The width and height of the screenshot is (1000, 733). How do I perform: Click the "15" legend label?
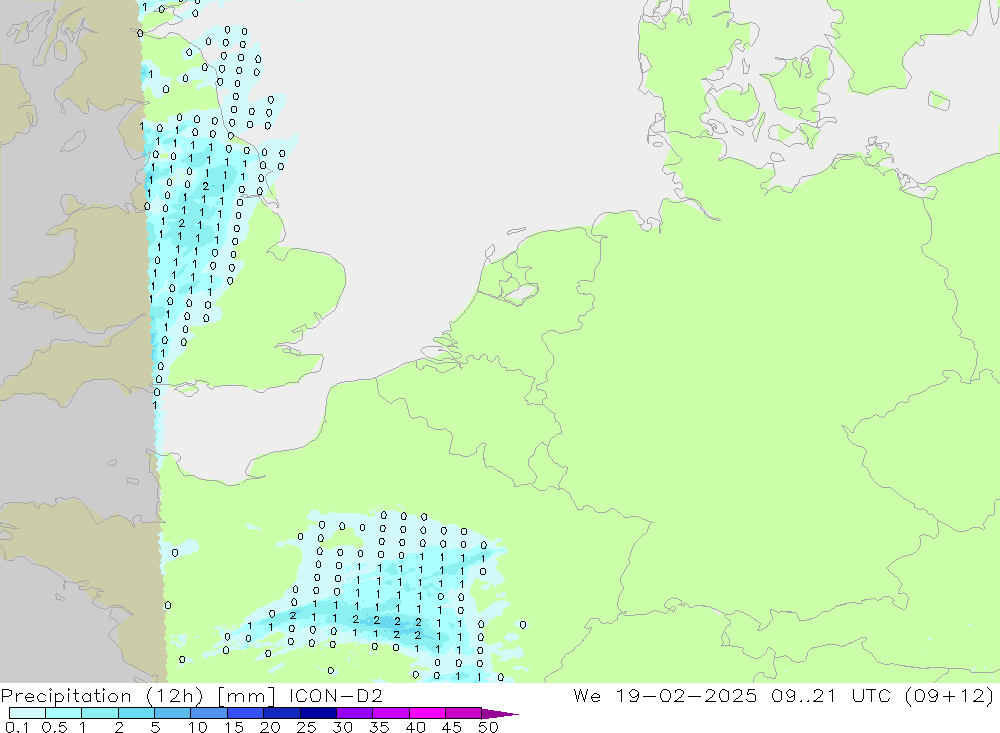point(233,727)
